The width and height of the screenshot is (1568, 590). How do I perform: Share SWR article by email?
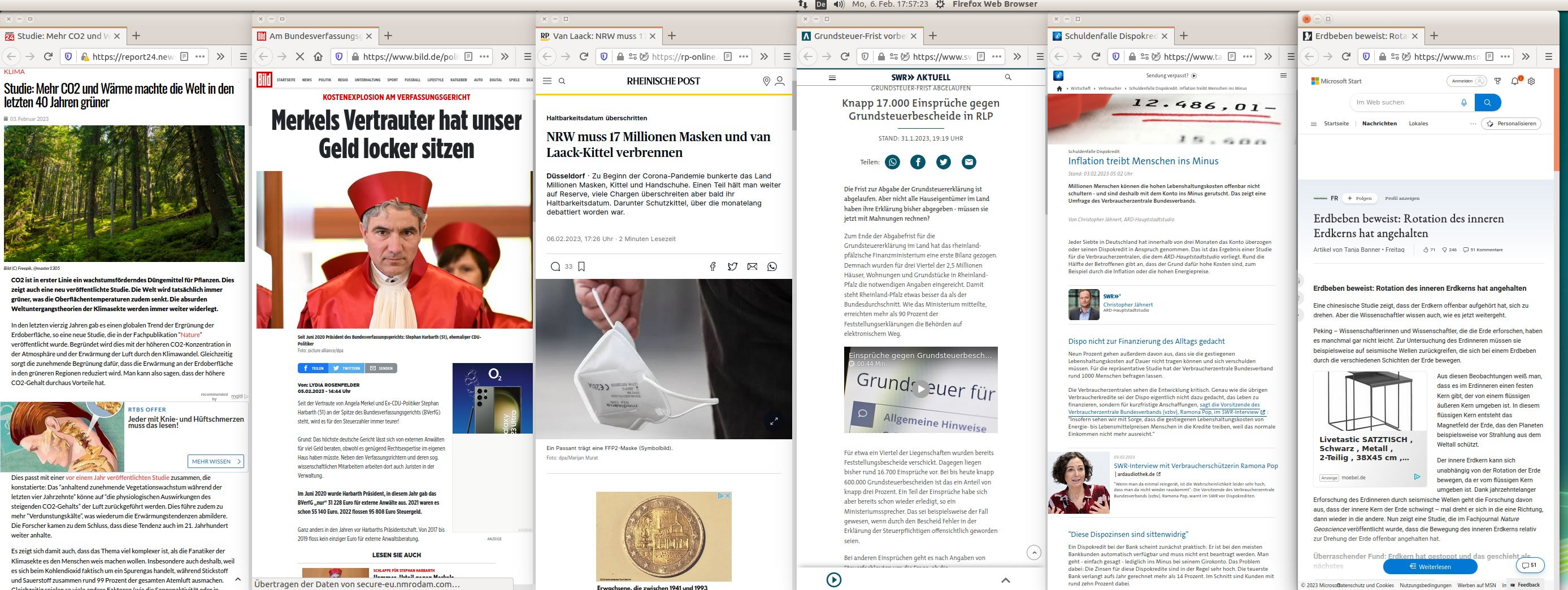pyautogui.click(x=969, y=162)
